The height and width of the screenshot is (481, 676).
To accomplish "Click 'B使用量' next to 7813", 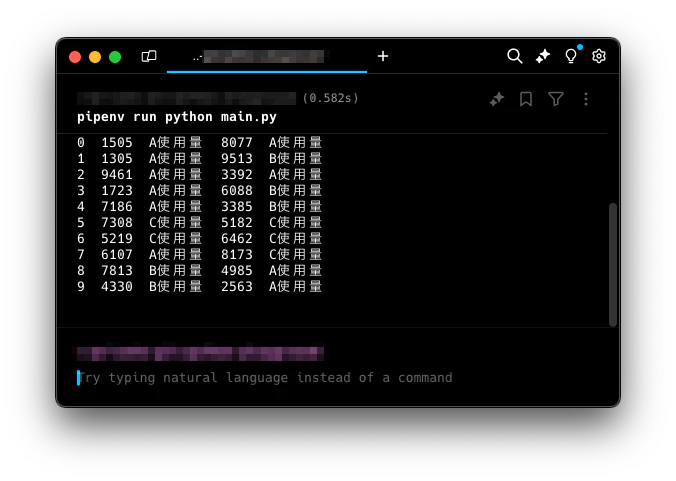I will click(x=175, y=270).
